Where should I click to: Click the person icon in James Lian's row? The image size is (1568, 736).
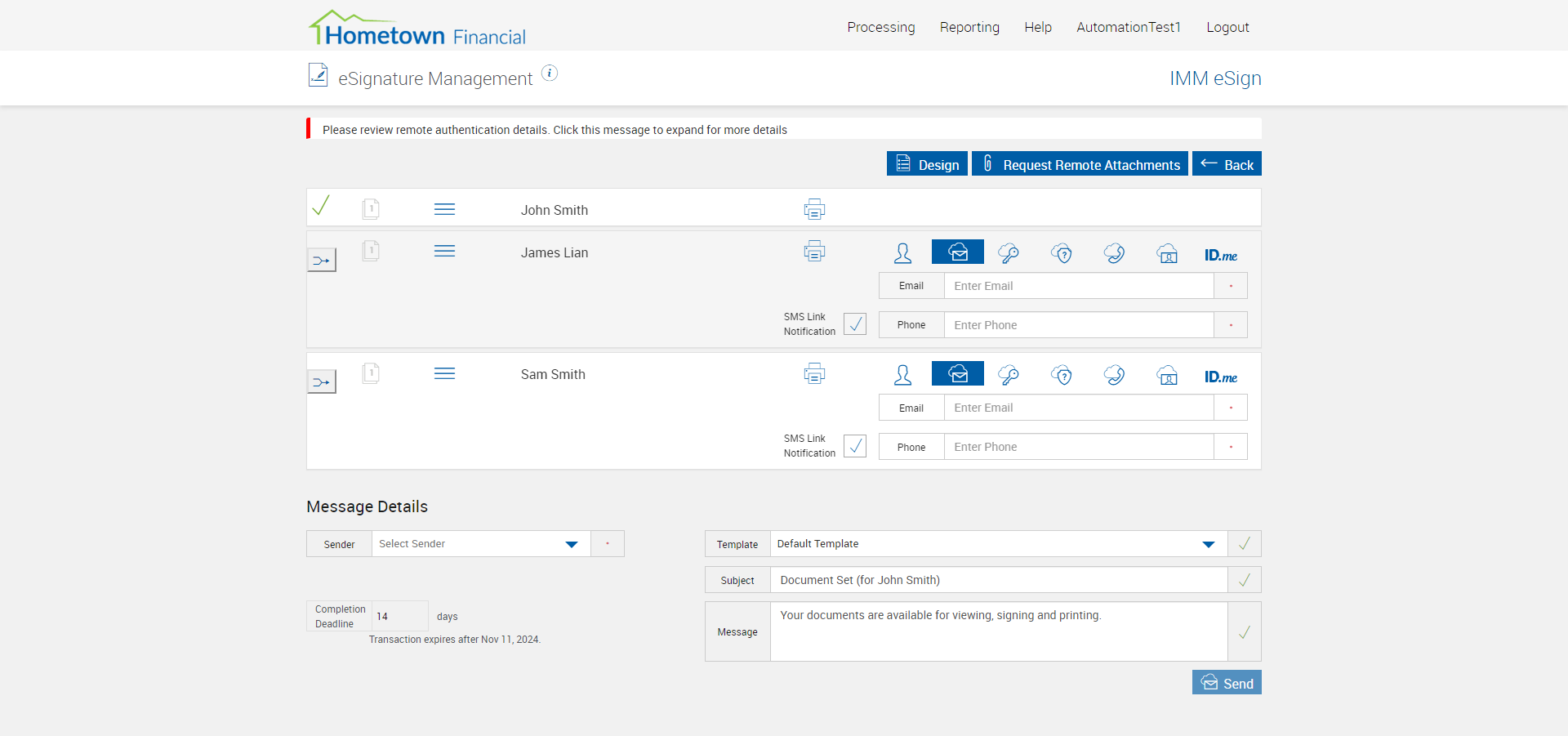click(902, 253)
